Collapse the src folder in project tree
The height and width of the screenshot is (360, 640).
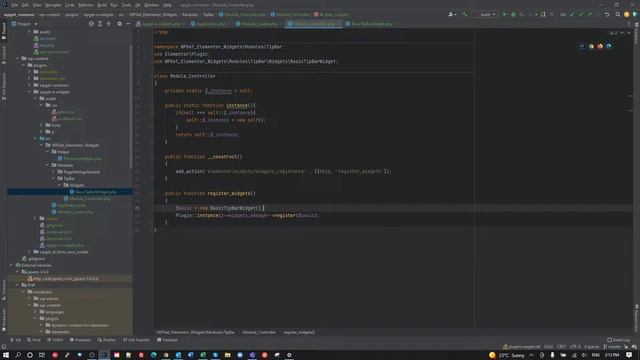tap(36, 139)
